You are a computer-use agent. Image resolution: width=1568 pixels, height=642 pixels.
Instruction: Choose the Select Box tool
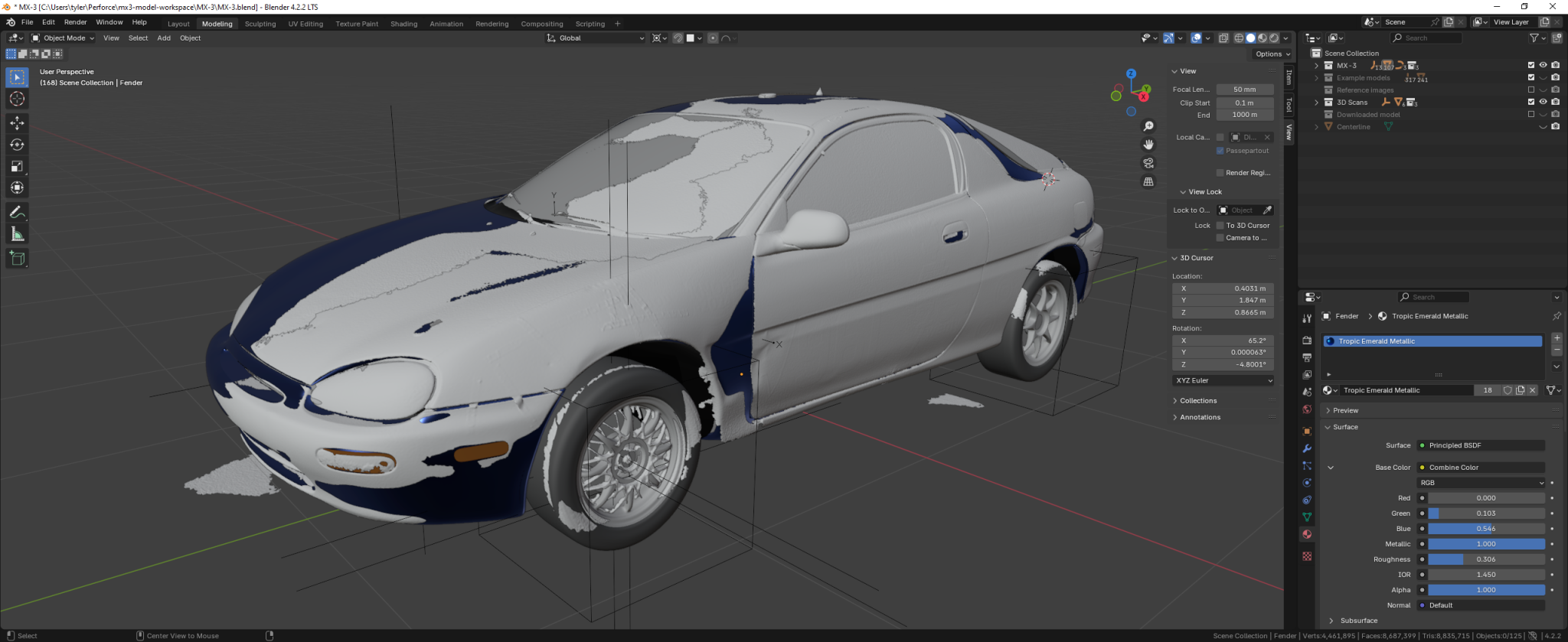coord(17,77)
